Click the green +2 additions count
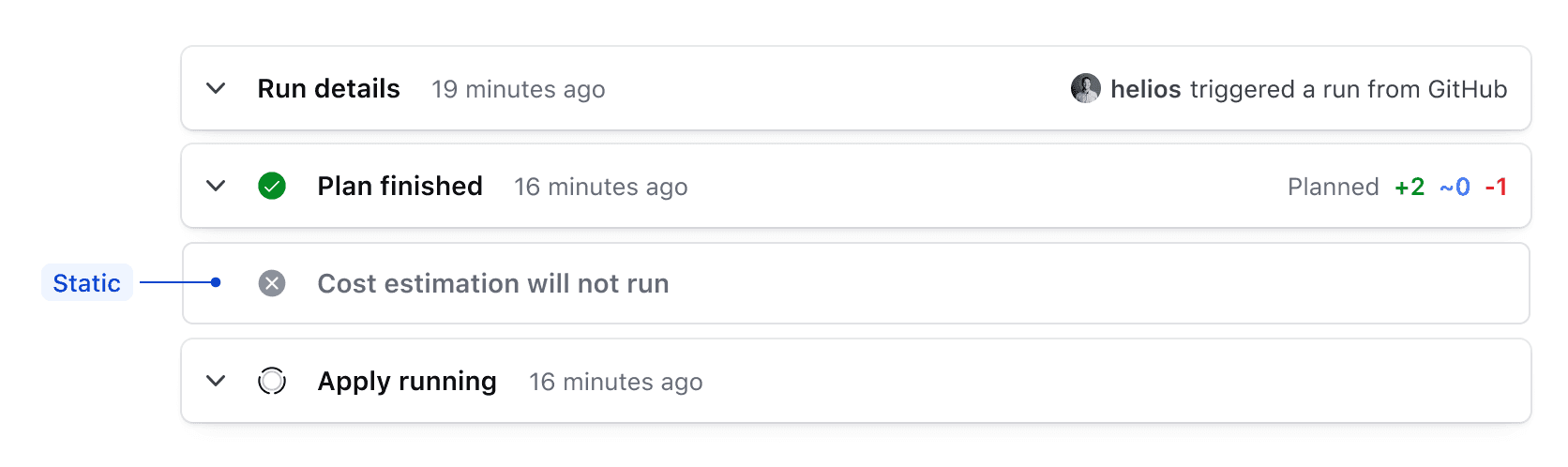1568x467 pixels. click(x=1410, y=187)
